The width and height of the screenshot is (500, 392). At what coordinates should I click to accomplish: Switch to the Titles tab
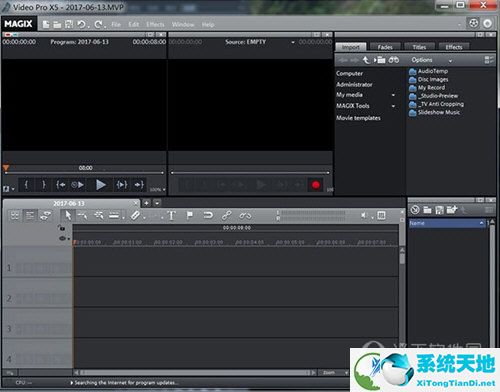(419, 47)
